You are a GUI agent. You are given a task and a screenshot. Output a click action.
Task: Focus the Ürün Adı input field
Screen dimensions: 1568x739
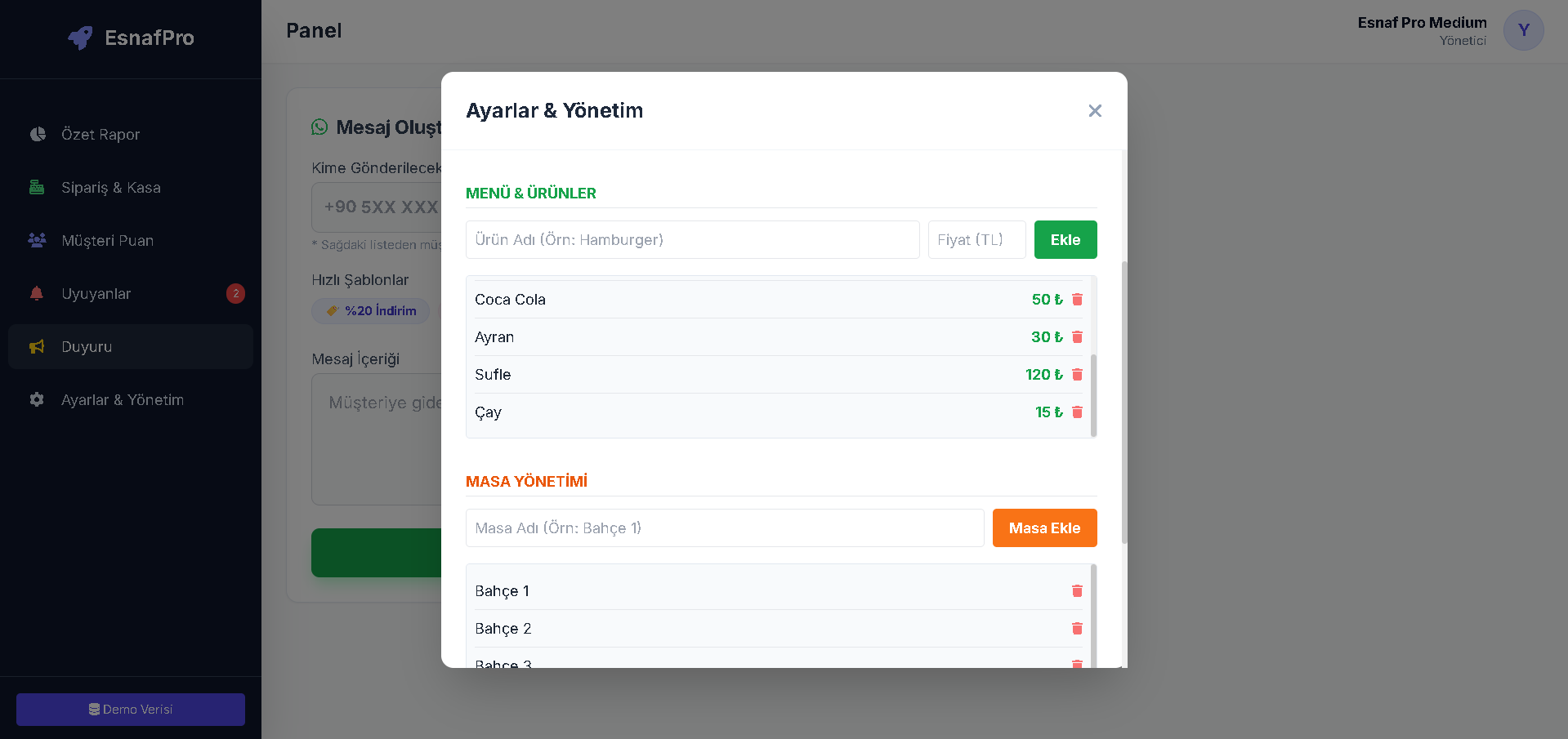point(692,240)
